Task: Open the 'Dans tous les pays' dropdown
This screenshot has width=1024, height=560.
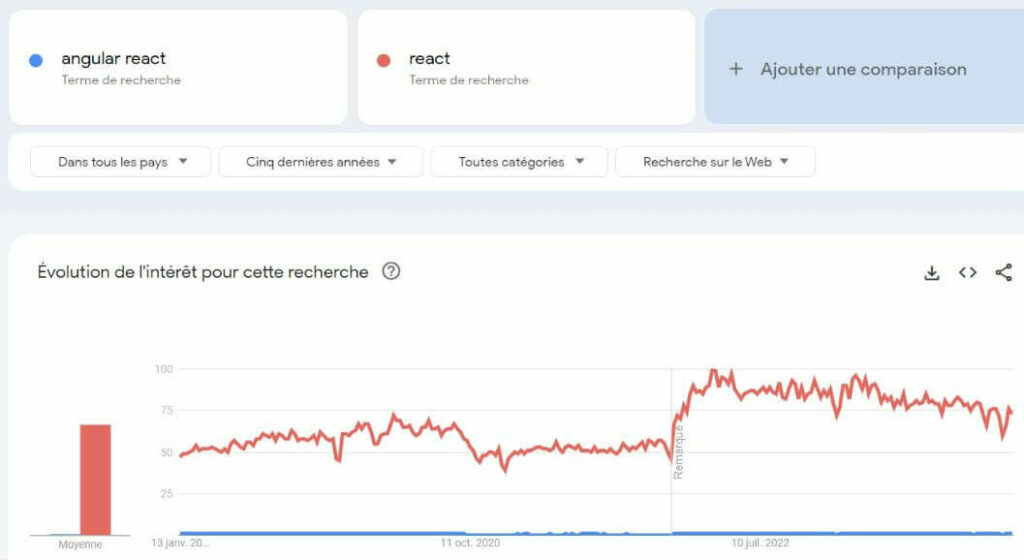Action: point(120,162)
